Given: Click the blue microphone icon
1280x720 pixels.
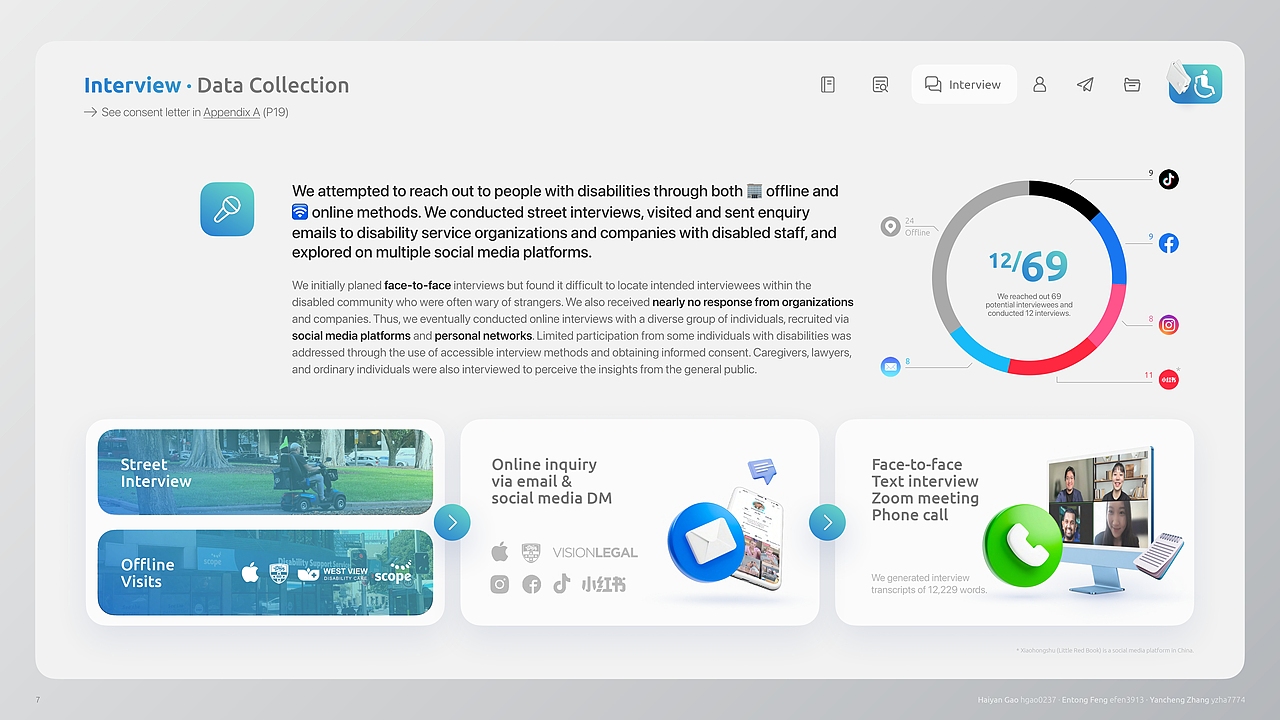Looking at the screenshot, I should [x=227, y=209].
